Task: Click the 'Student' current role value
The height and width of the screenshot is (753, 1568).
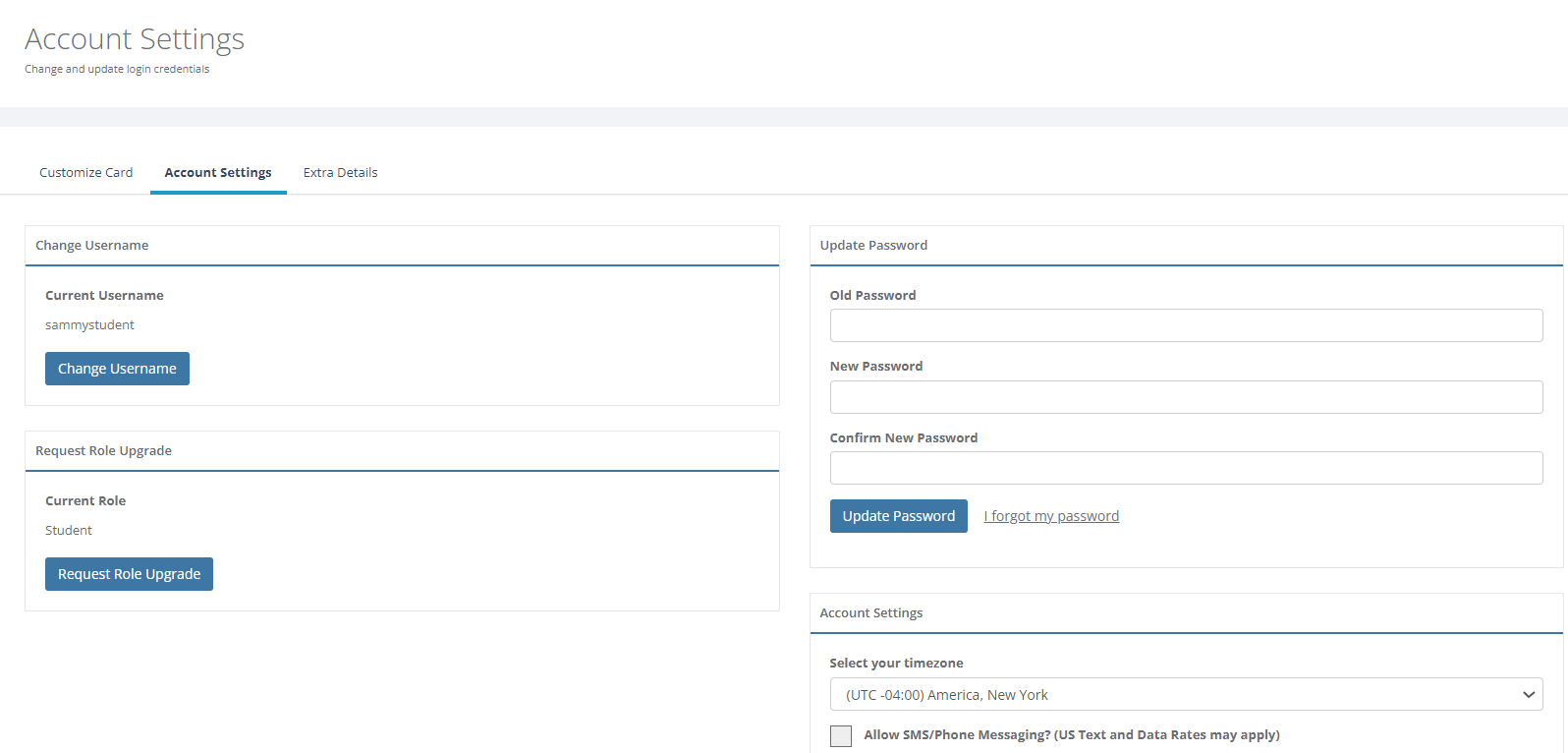Action: pyautogui.click(x=69, y=530)
